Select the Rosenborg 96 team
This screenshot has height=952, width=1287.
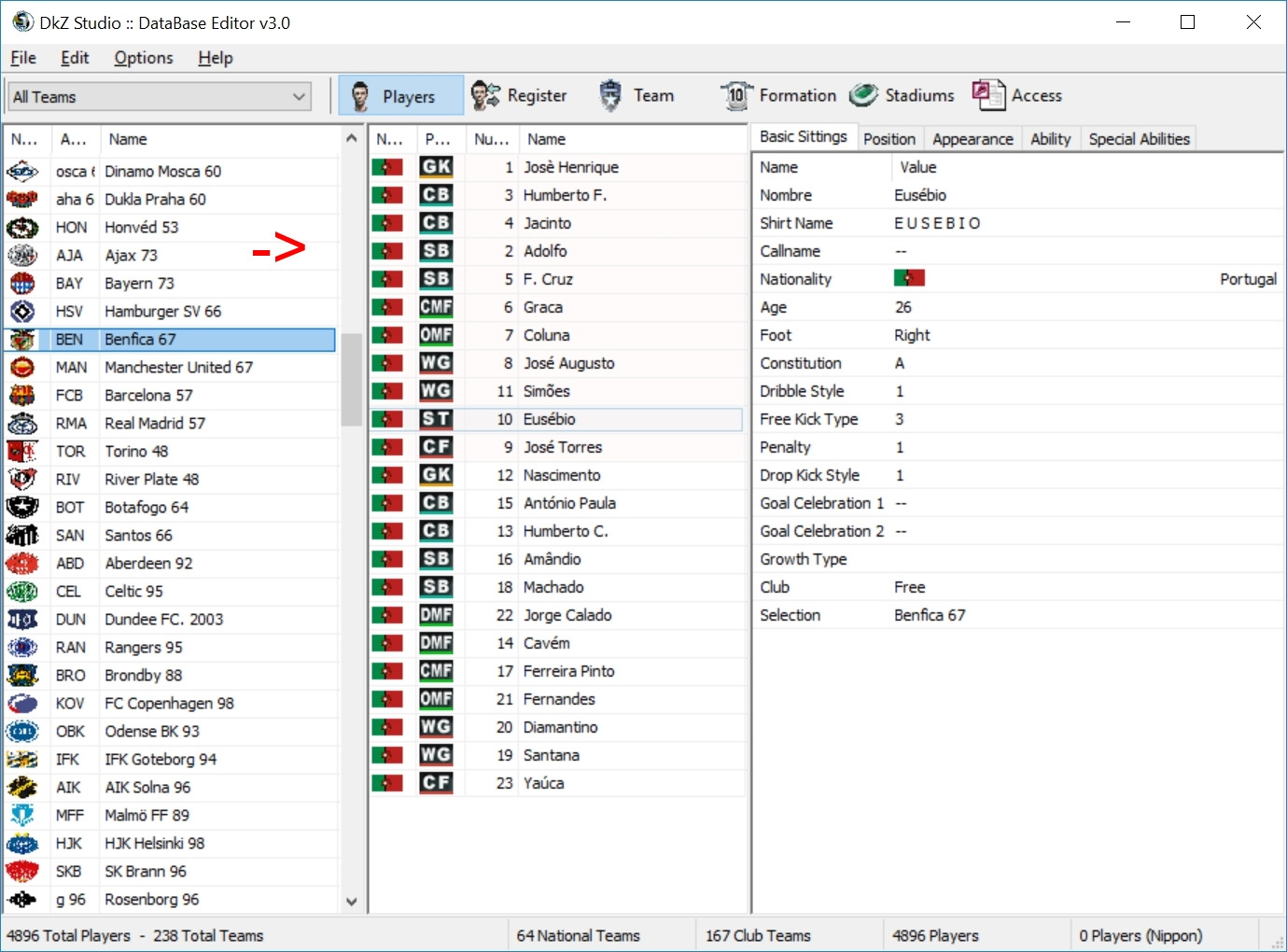click(170, 899)
